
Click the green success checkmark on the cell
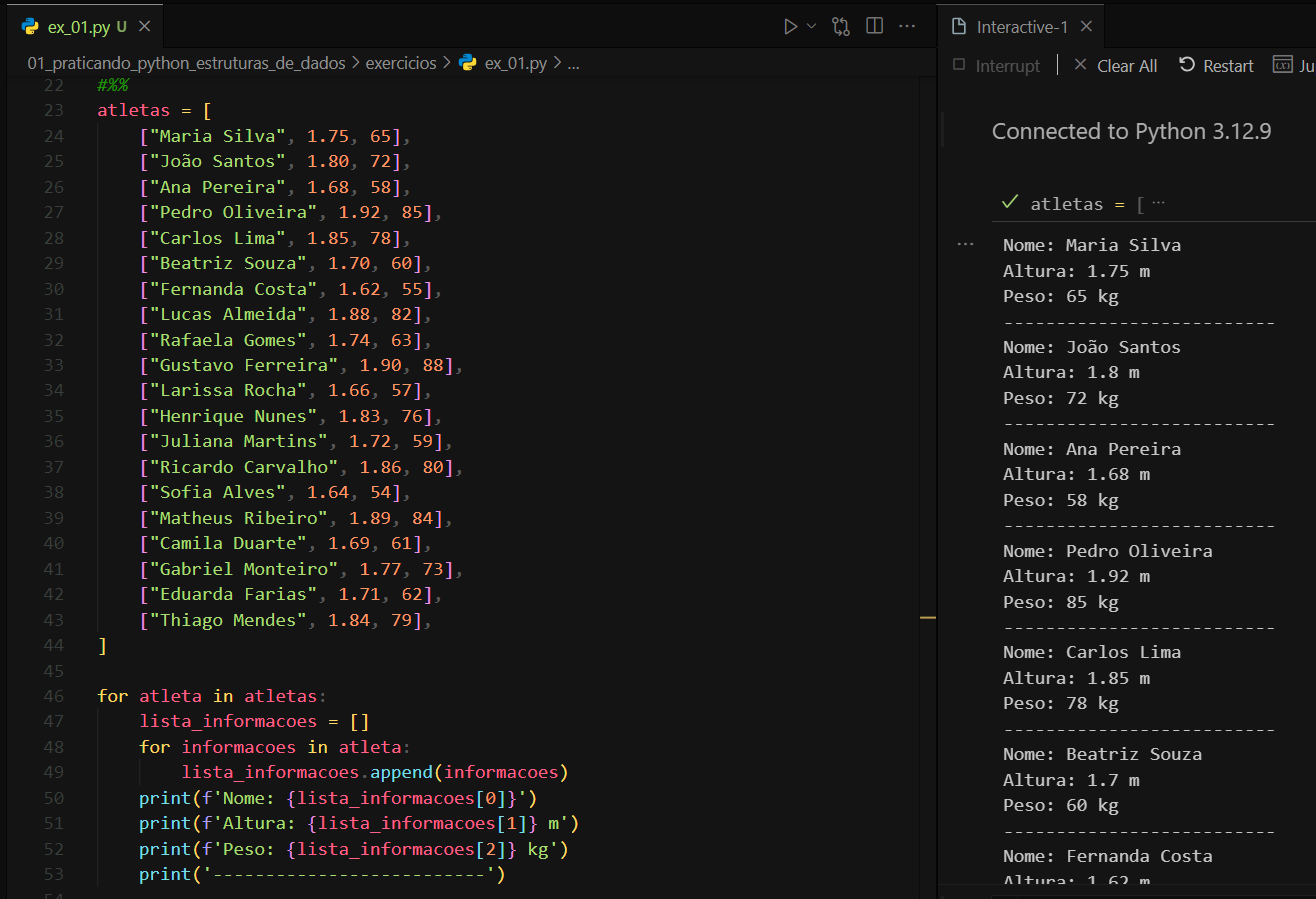pyautogui.click(x=1010, y=203)
